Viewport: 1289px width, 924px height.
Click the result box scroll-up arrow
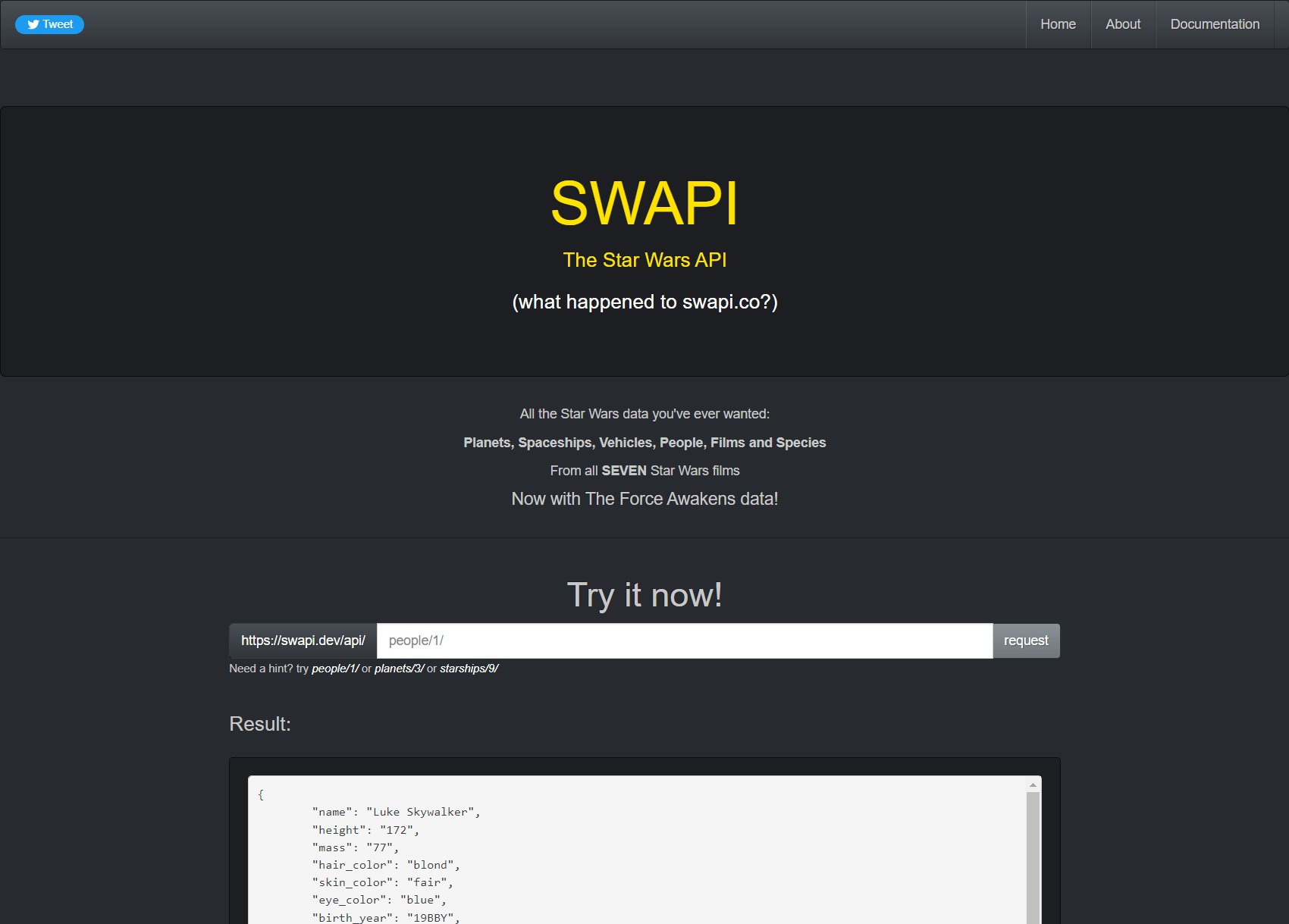tap(1033, 785)
